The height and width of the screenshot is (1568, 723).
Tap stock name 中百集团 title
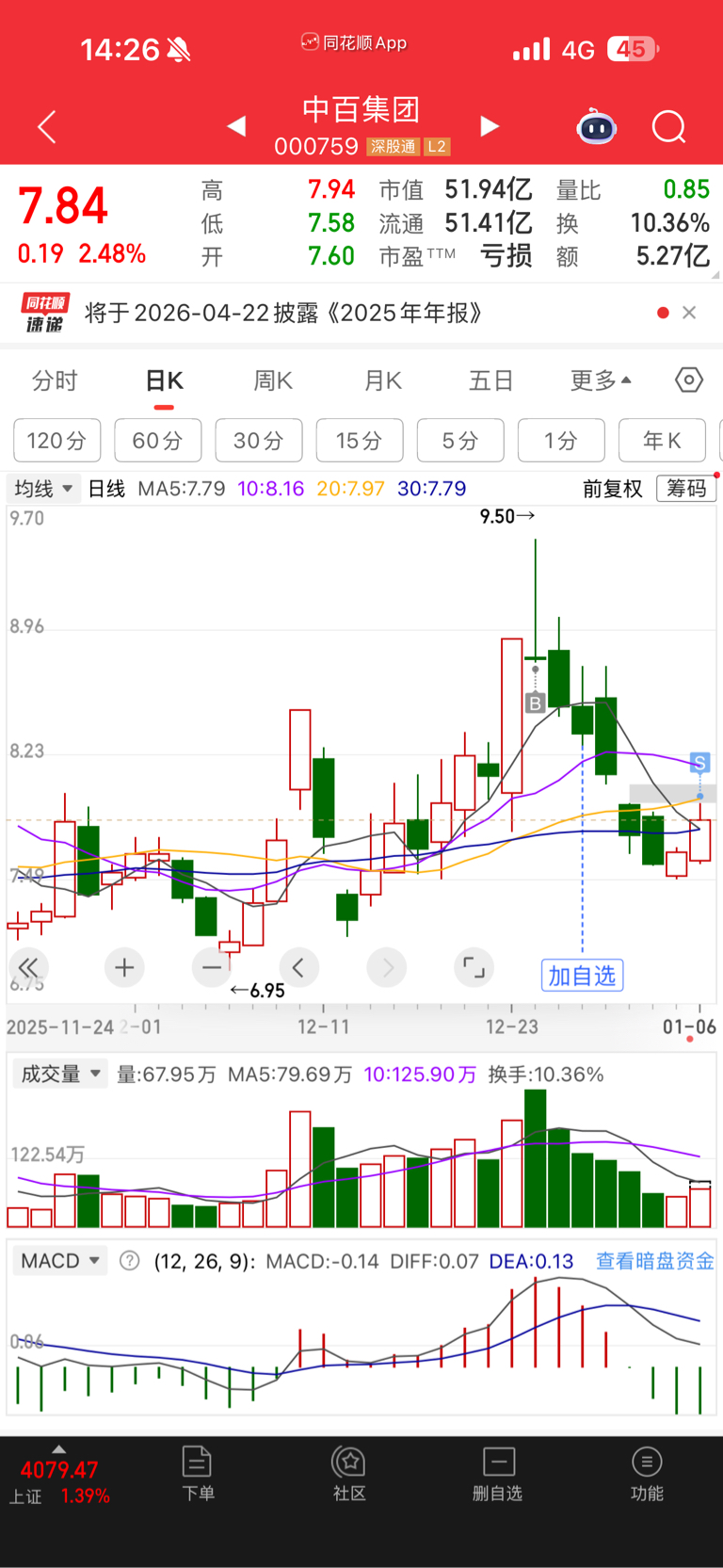361,109
